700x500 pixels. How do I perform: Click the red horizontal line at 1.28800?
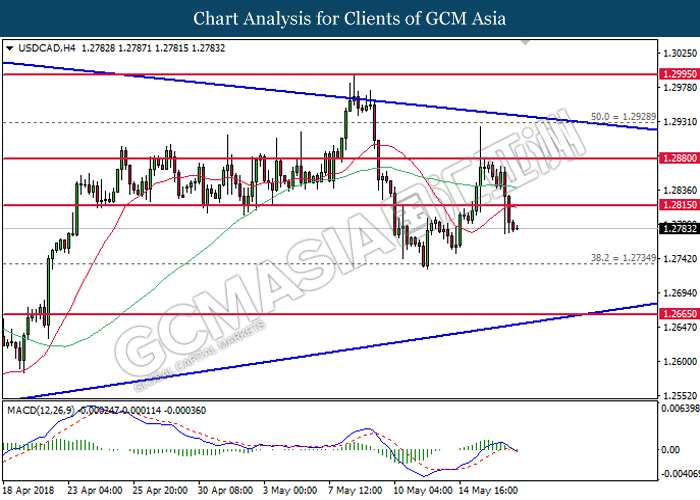[x=330, y=158]
